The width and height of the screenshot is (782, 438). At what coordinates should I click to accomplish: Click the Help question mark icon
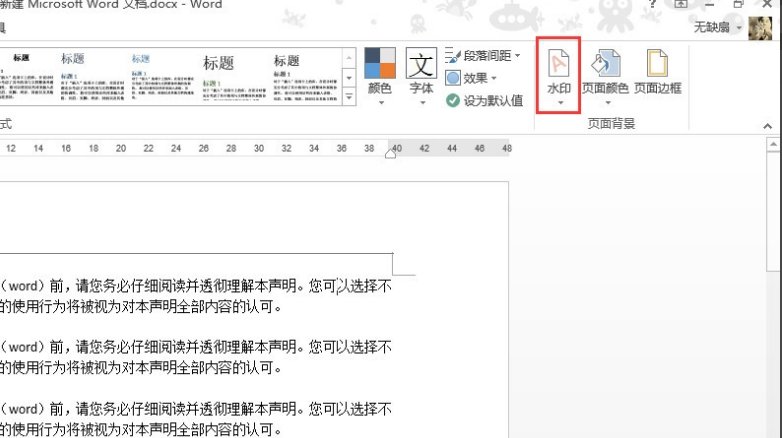pyautogui.click(x=652, y=4)
